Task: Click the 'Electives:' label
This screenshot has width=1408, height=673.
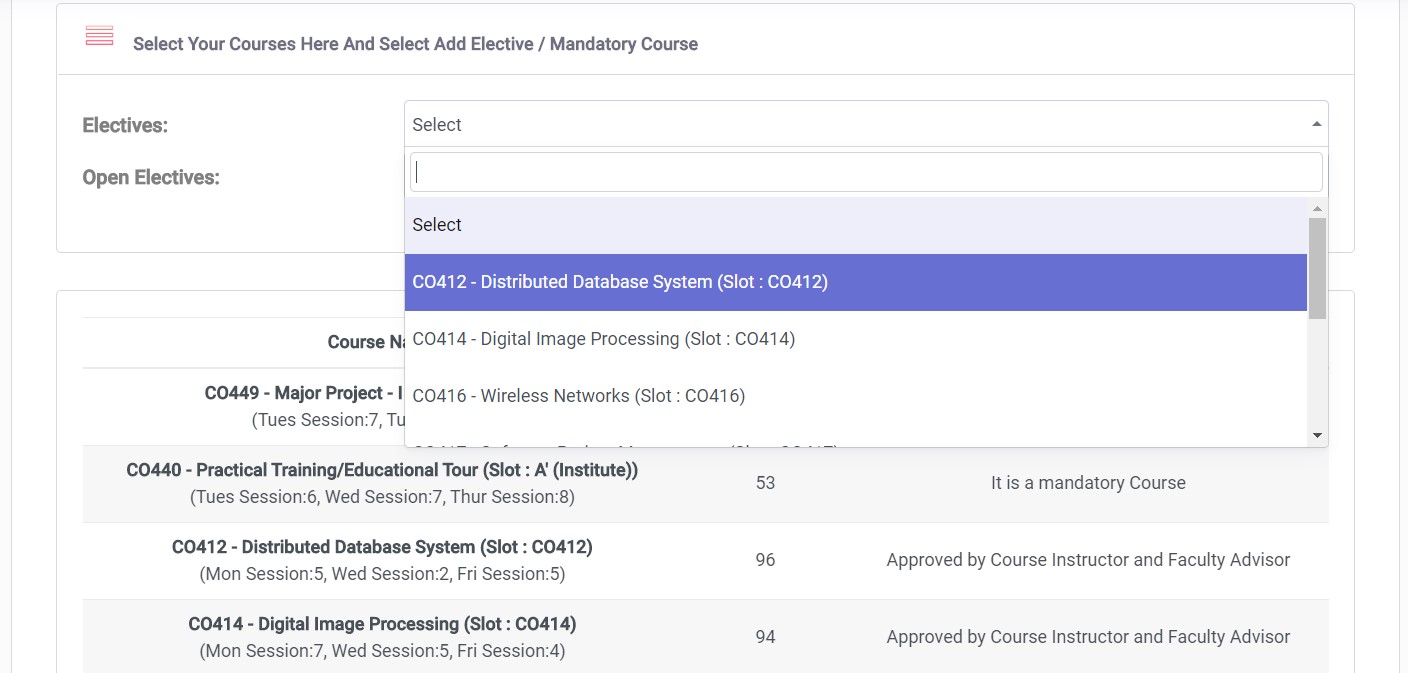Action: coord(125,125)
